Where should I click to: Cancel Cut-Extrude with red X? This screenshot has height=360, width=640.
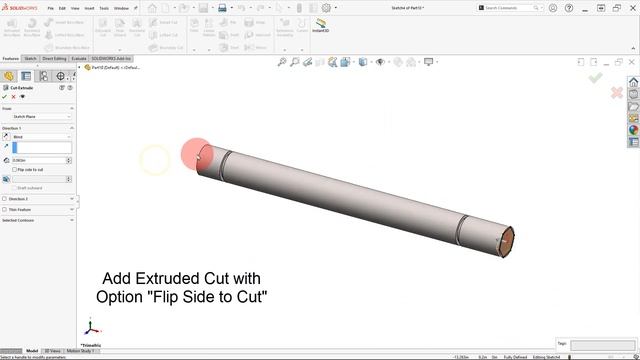13,97
